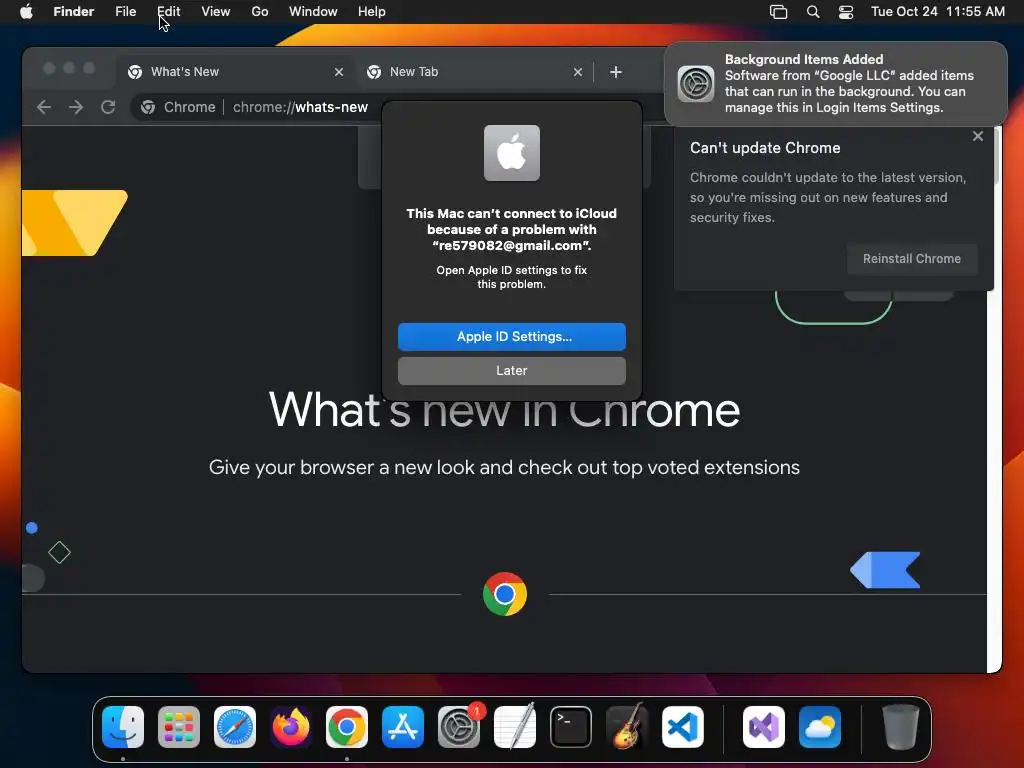This screenshot has height=768, width=1024.
Task: Open the Go menu
Action: click(260, 12)
